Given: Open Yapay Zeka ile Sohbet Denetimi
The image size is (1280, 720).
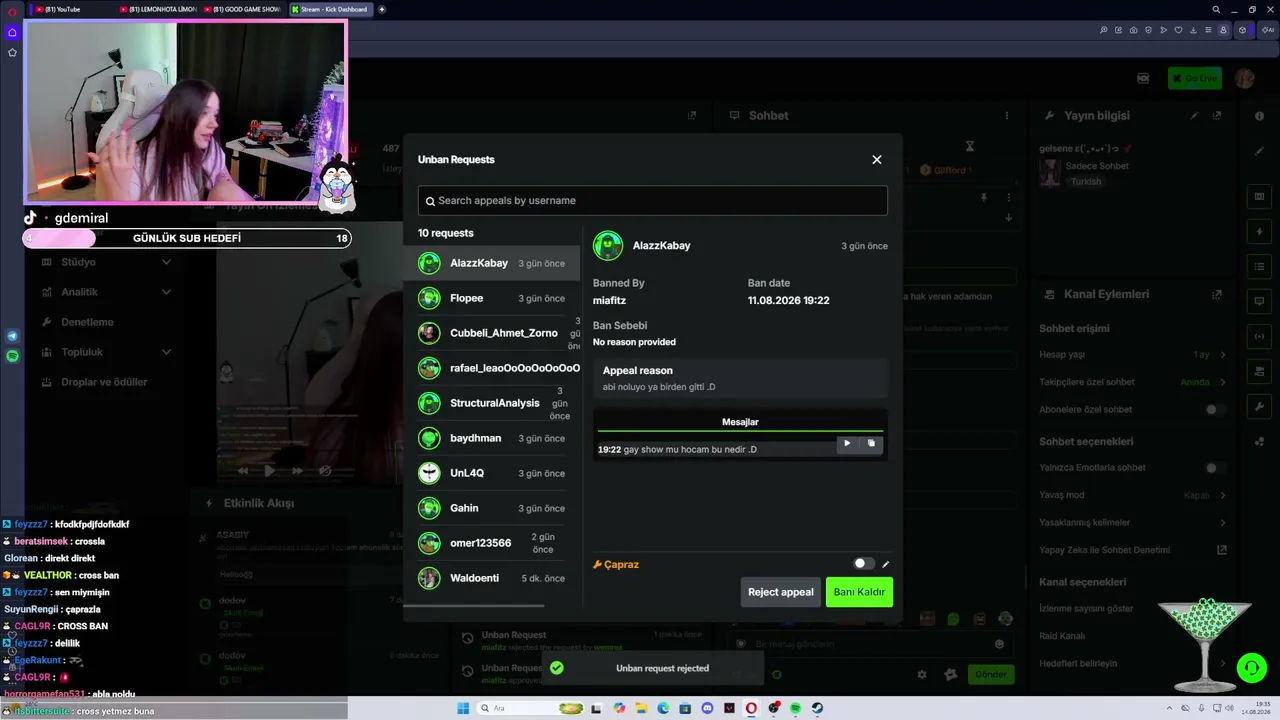Looking at the screenshot, I should 1133,550.
